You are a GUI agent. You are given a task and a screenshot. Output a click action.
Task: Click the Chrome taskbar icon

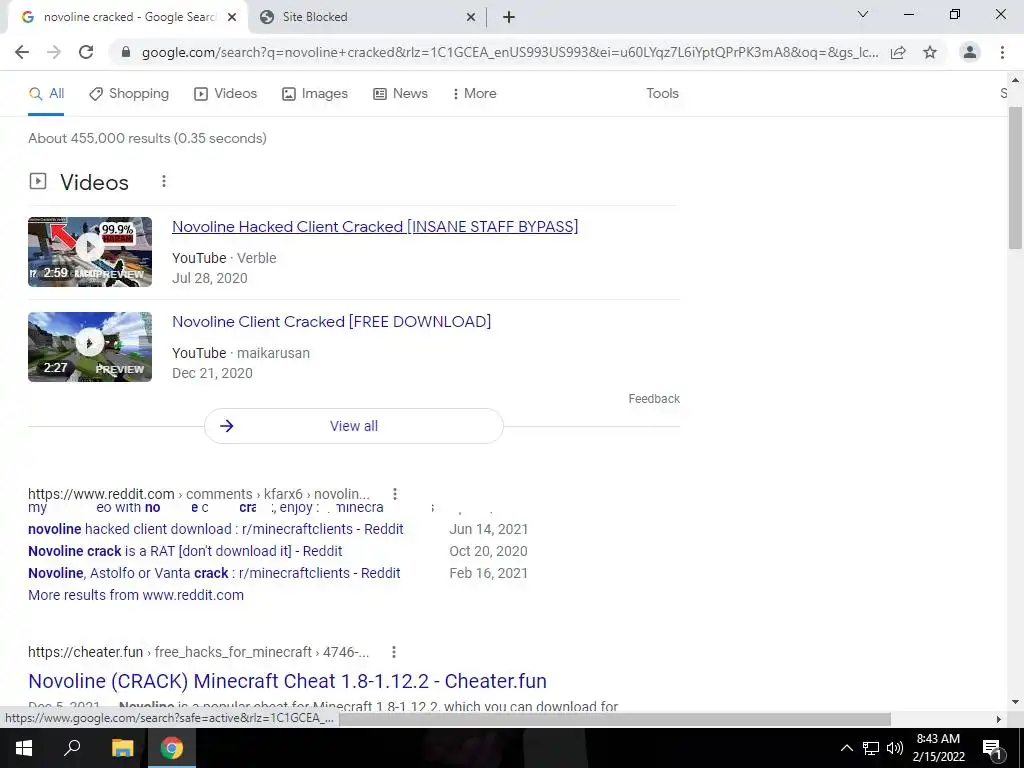[x=172, y=748]
